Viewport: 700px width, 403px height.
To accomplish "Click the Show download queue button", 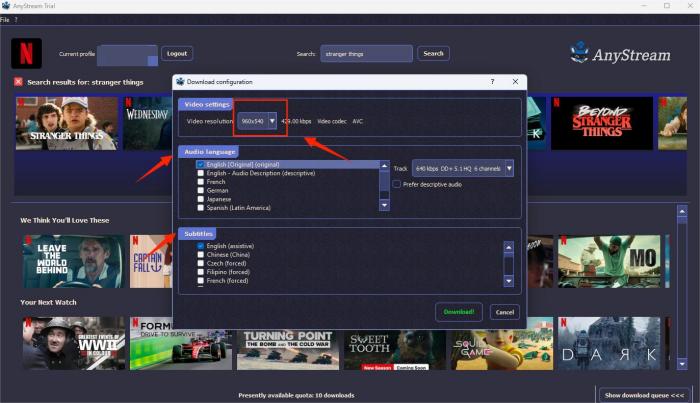I will click(644, 395).
